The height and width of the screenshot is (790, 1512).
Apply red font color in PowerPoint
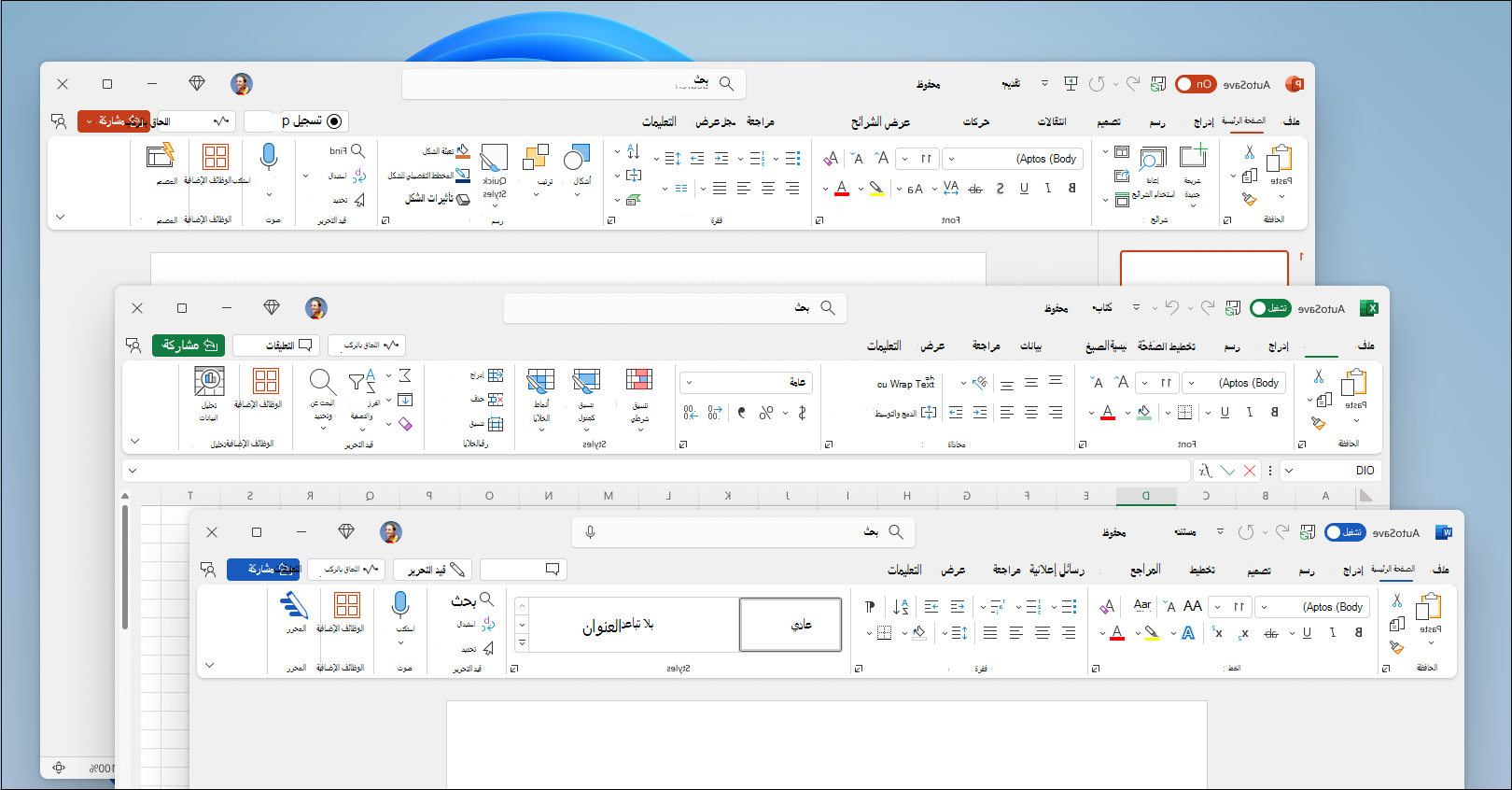coord(842,189)
